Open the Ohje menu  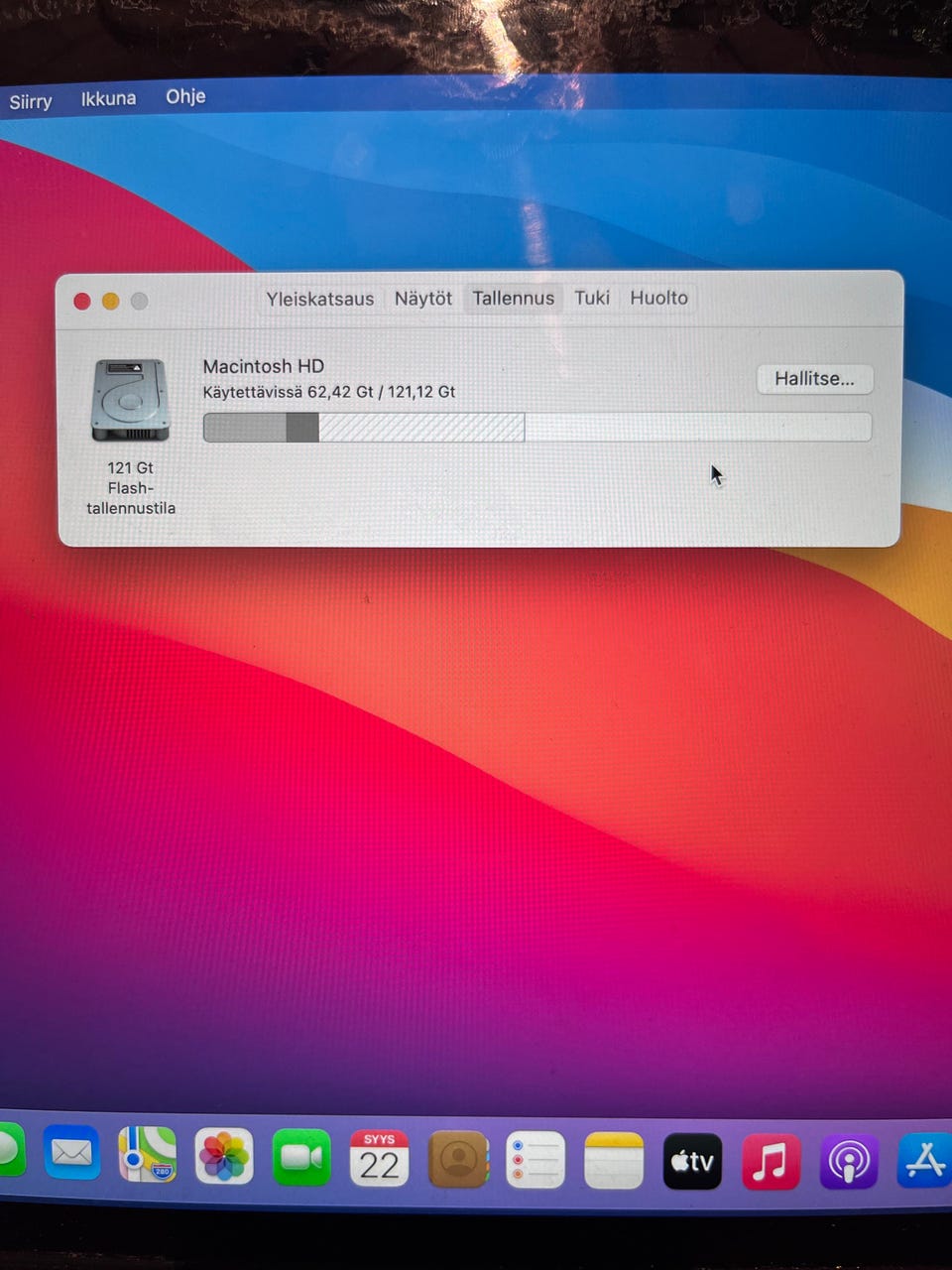tap(185, 96)
